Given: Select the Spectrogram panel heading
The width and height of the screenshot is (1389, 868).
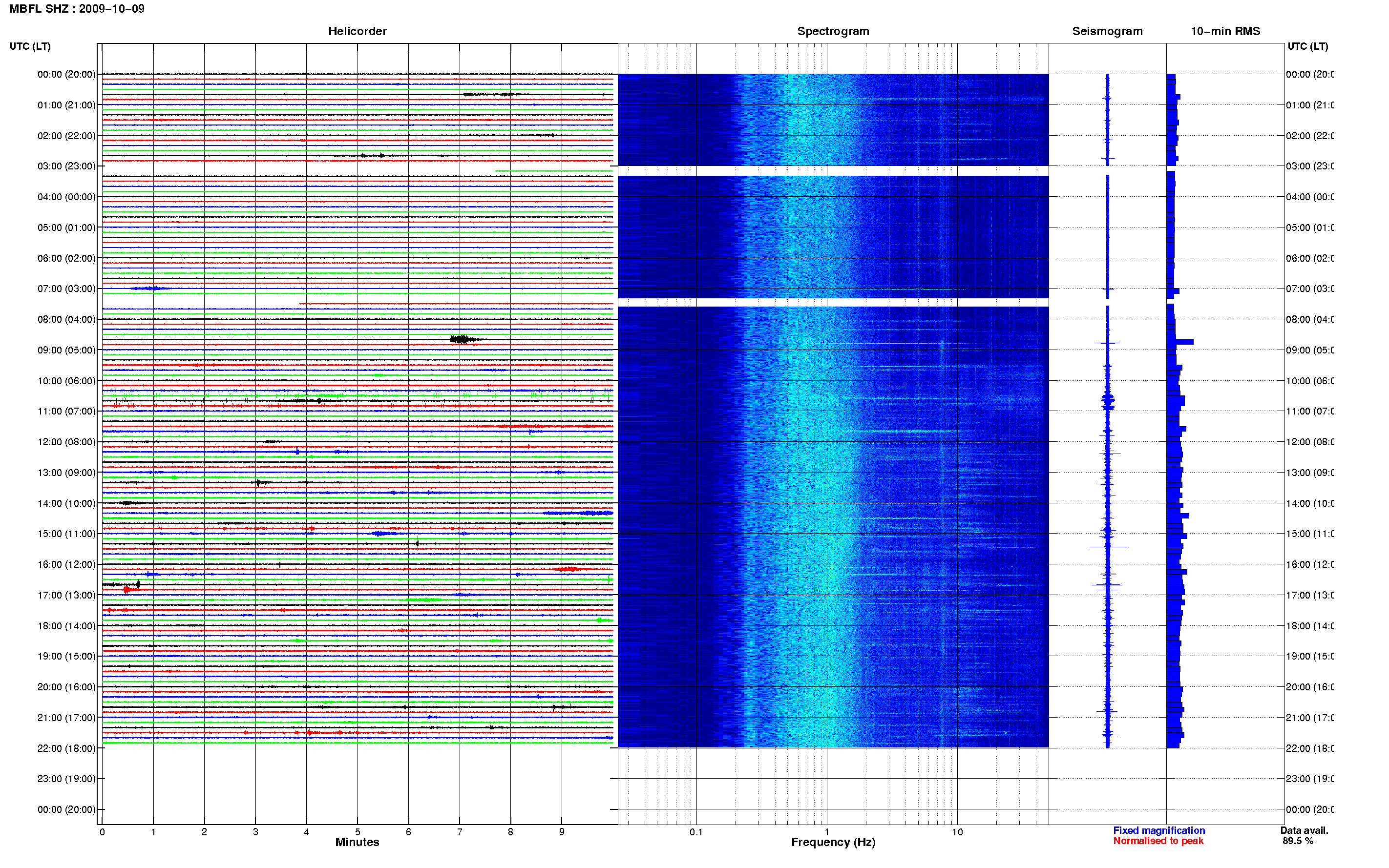Looking at the screenshot, I should (833, 31).
